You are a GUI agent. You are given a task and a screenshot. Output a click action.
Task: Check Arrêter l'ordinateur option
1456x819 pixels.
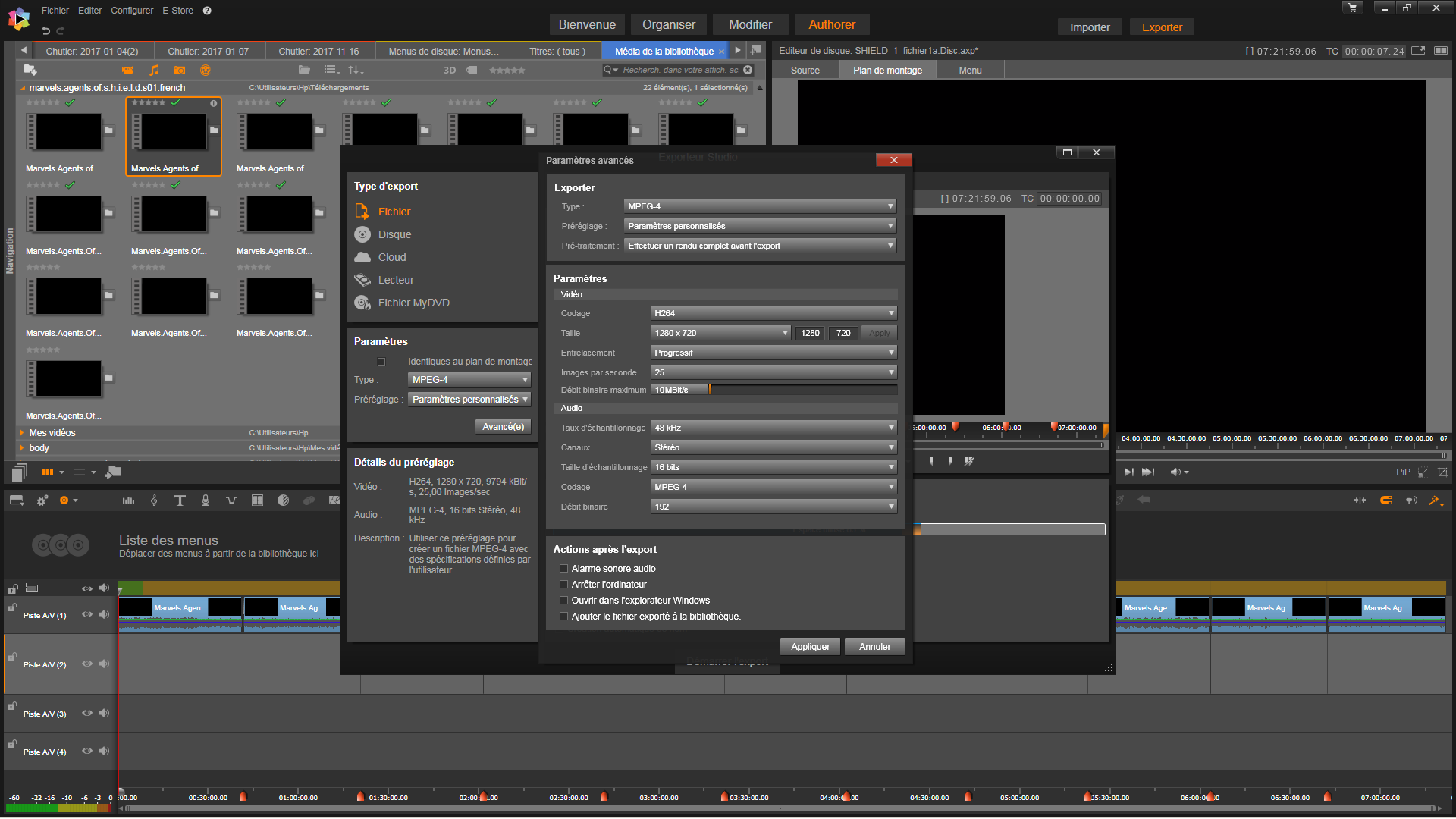coord(564,585)
